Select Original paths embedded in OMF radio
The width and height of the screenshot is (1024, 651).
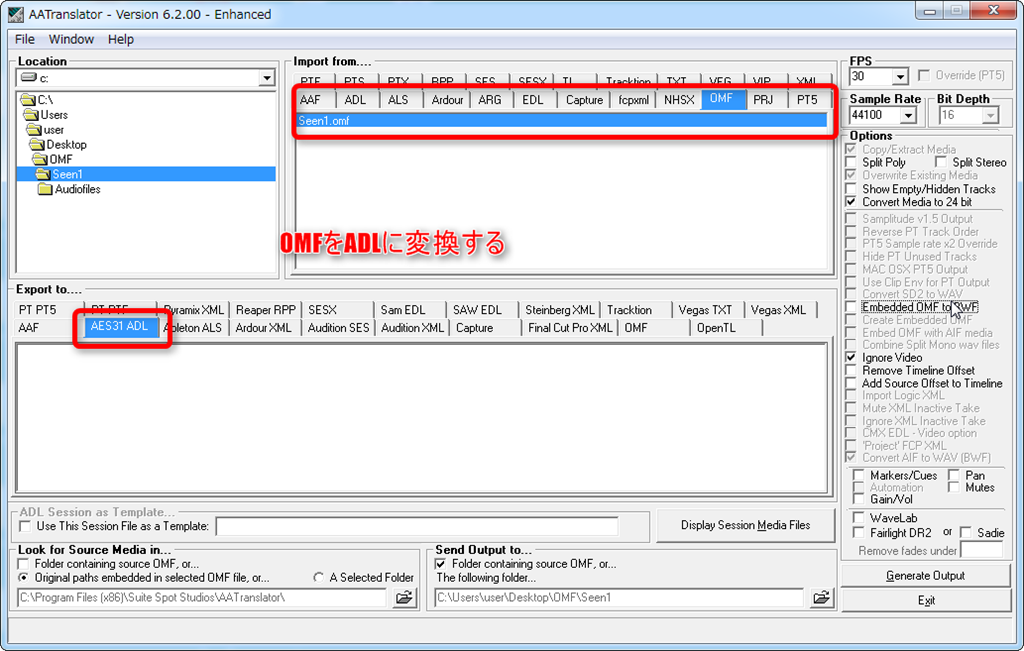point(24,578)
